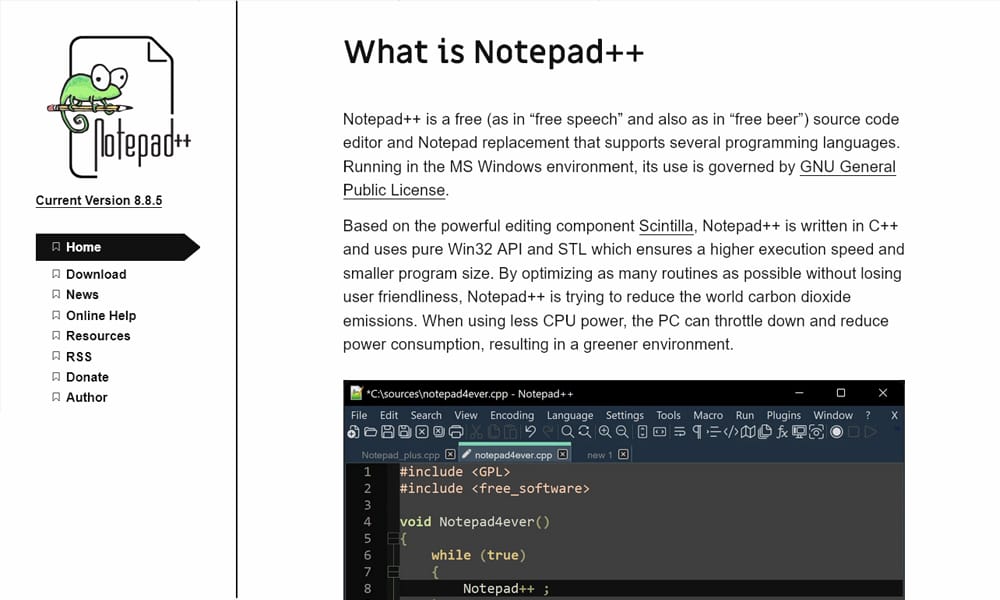Open the Language menu

pos(570,414)
